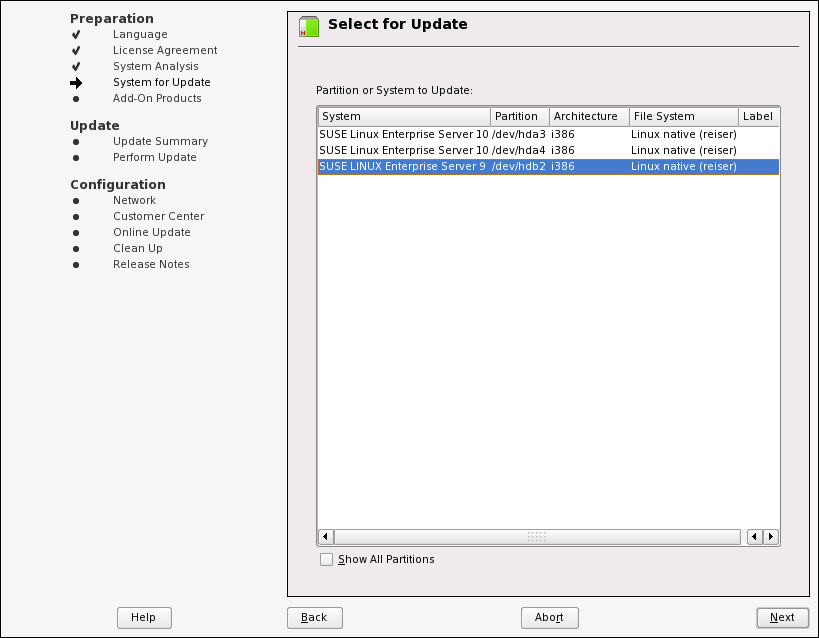This screenshot has height=638, width=819.
Task: Click the Customer Center step
Action: coord(159,216)
